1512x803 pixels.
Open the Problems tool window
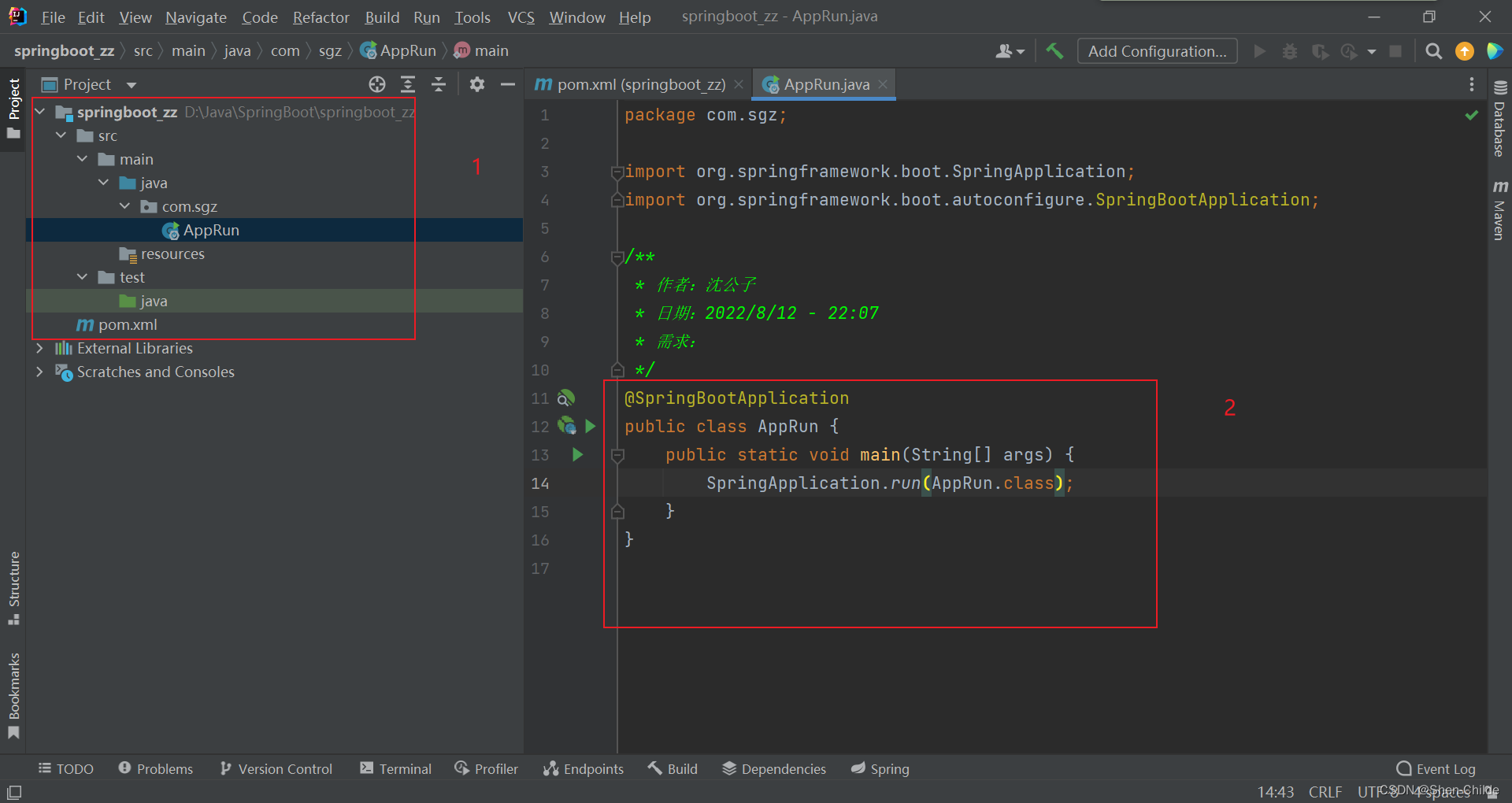point(155,768)
